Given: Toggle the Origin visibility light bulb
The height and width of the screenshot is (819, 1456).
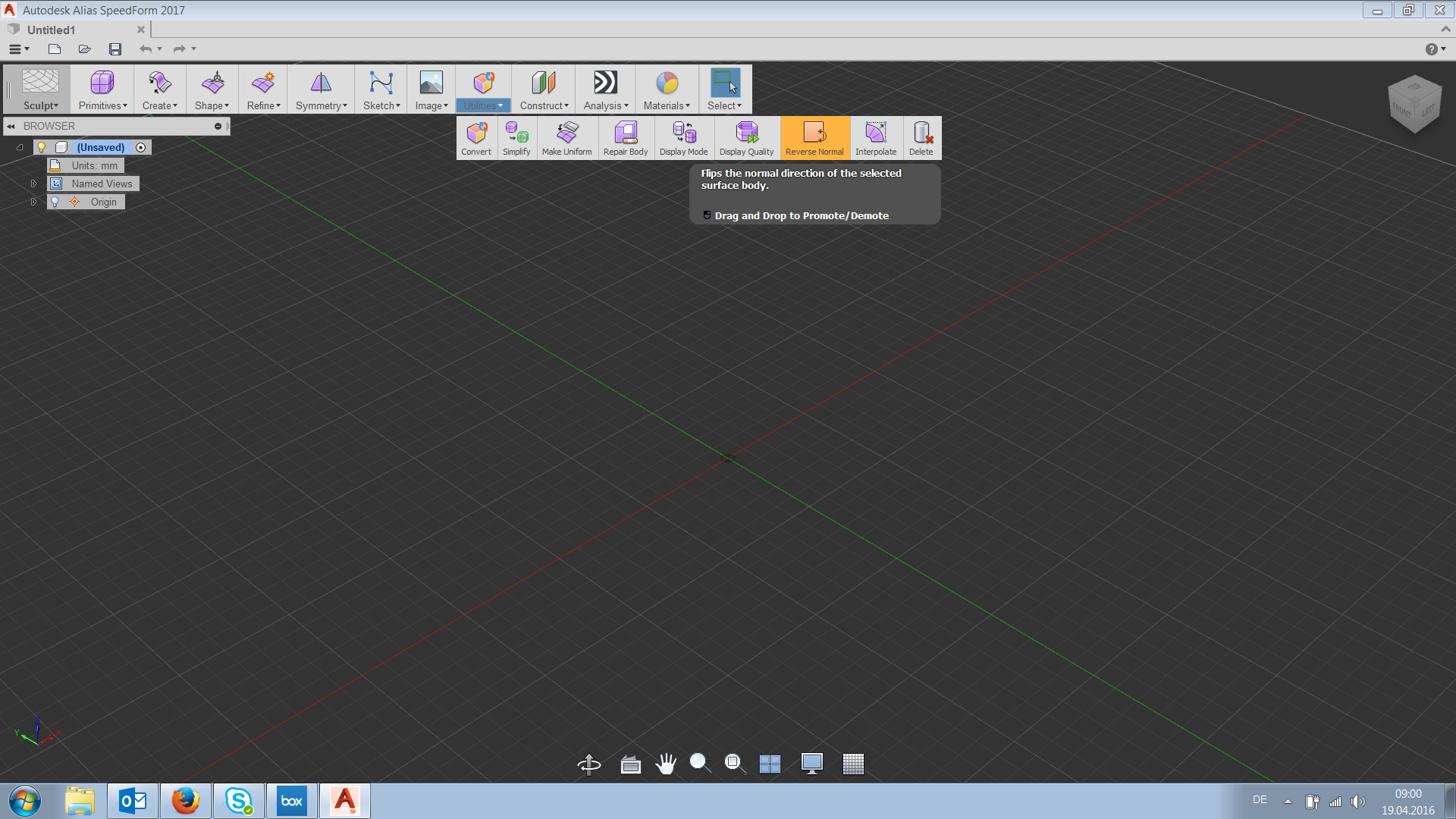Looking at the screenshot, I should pyautogui.click(x=55, y=201).
